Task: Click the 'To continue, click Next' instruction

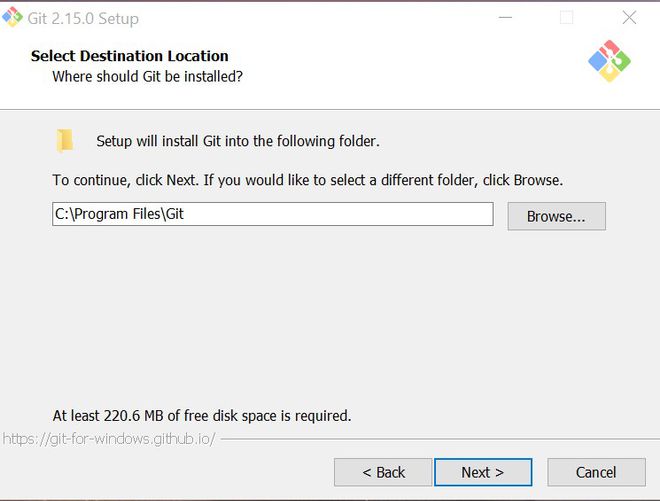Action: pyautogui.click(x=307, y=181)
